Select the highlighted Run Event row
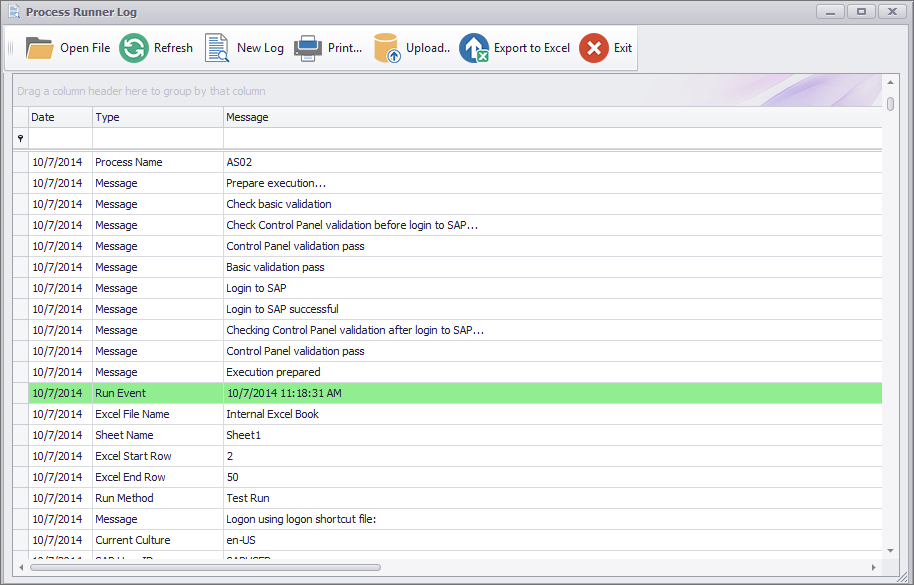This screenshot has height=585, width=914. point(450,393)
